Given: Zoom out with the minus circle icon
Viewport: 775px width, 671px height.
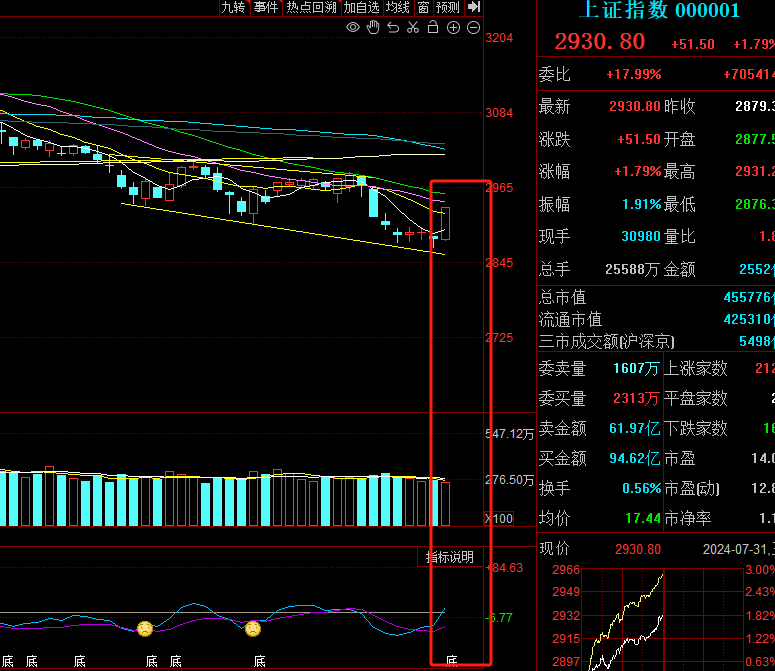Looking at the screenshot, I should tap(473, 28).
